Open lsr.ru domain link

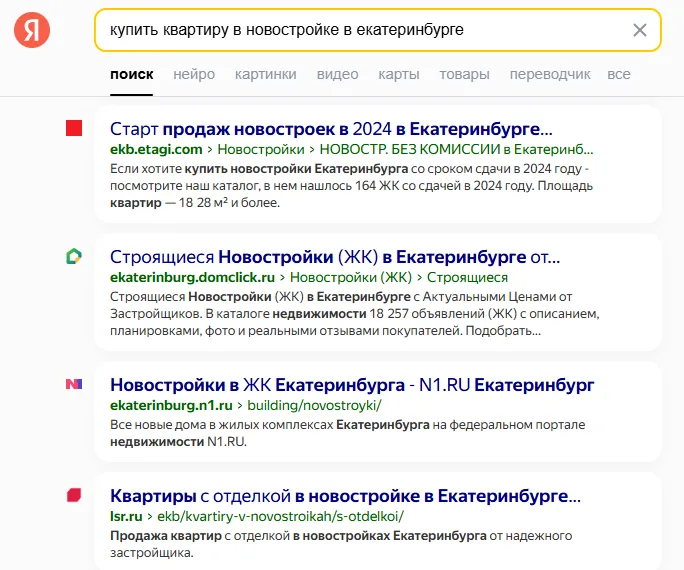126,516
